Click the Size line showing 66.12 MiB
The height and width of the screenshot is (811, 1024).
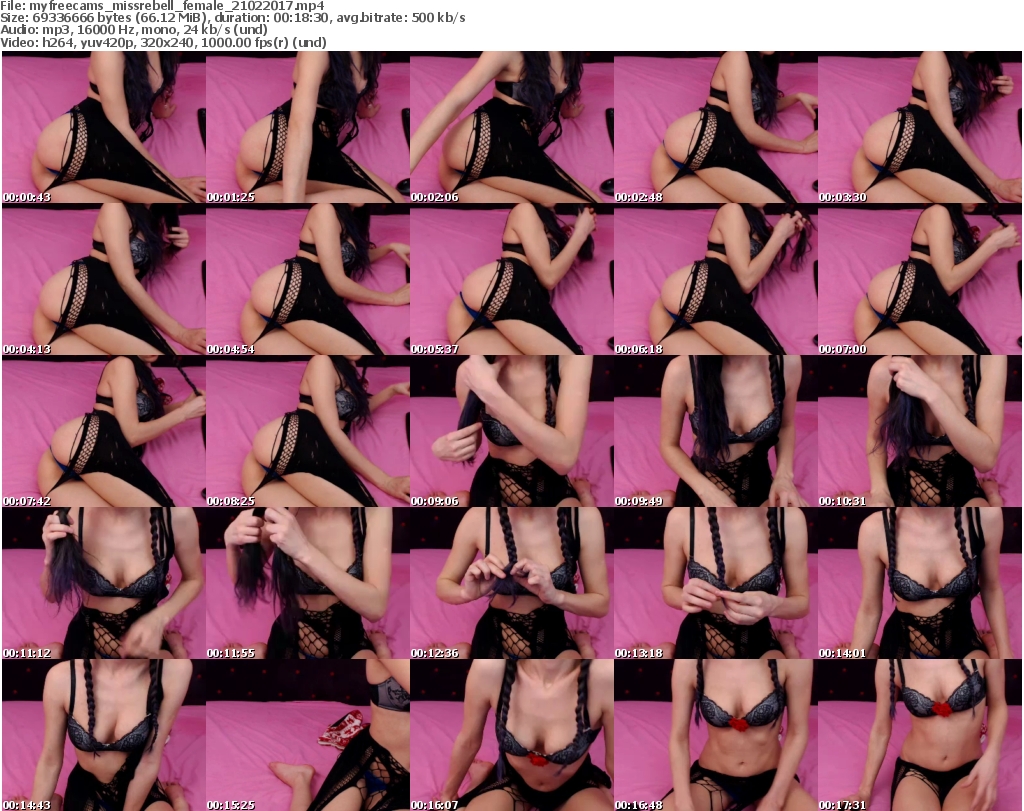pos(232,18)
